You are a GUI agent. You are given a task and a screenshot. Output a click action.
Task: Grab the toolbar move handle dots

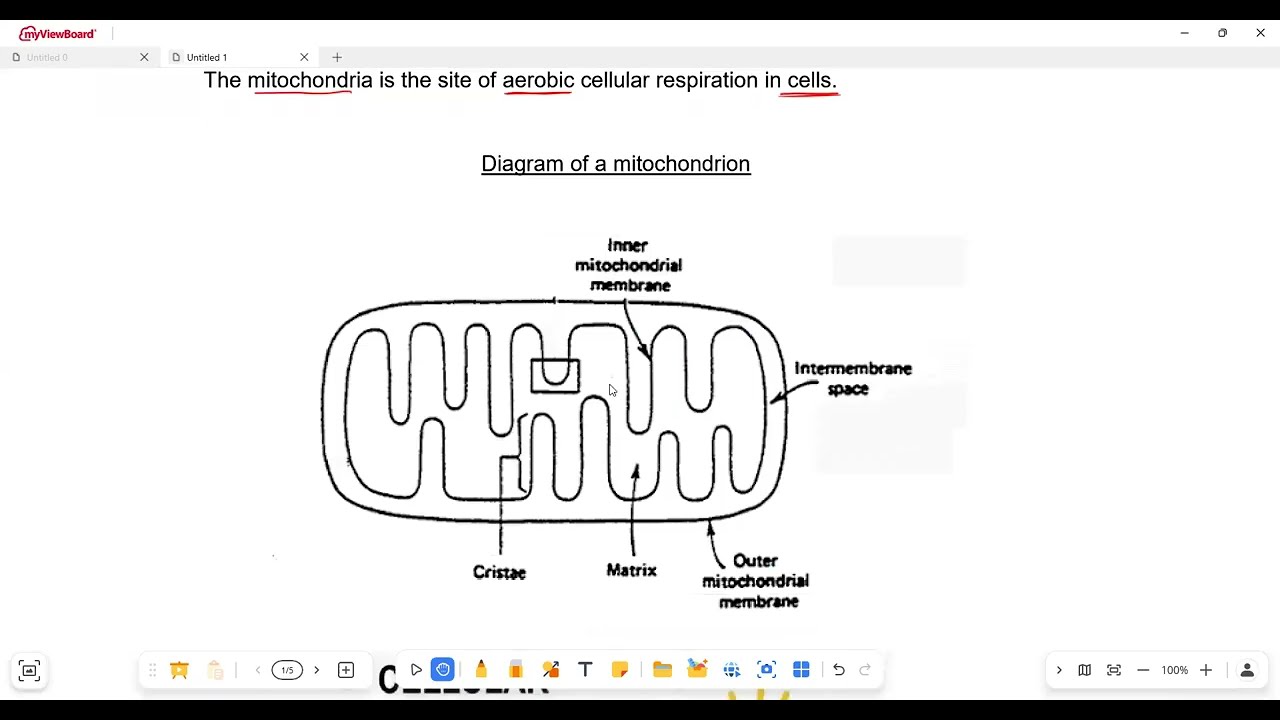[x=153, y=670]
